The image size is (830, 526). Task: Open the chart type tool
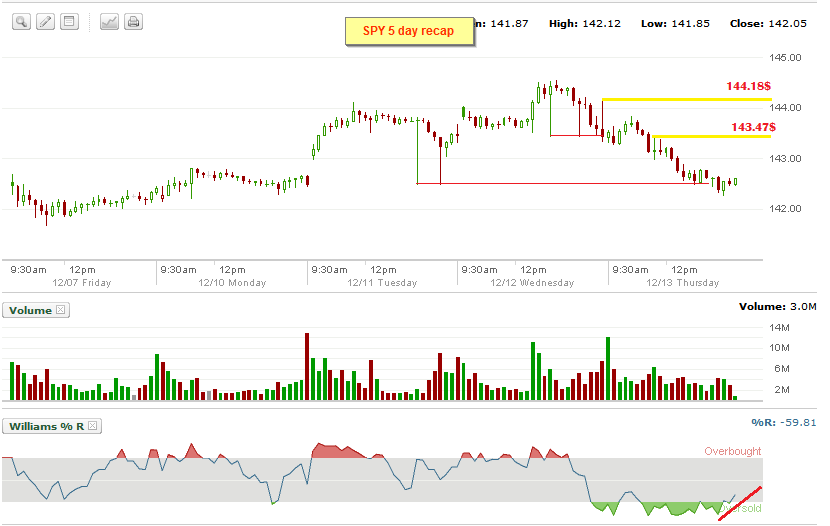[110, 22]
